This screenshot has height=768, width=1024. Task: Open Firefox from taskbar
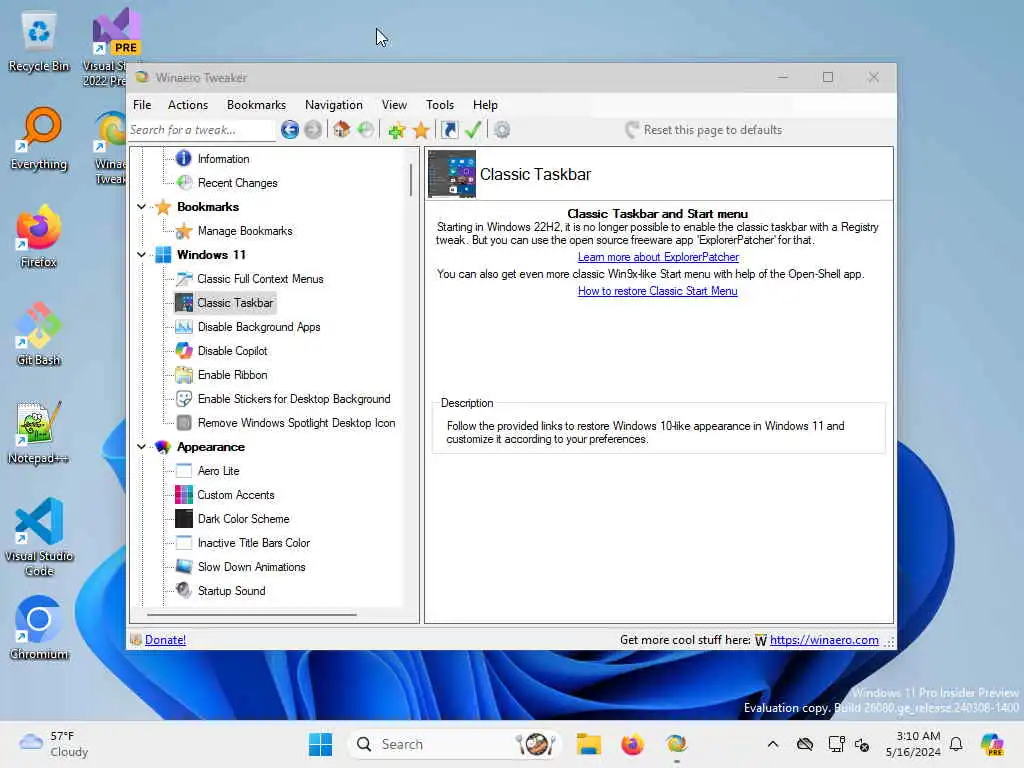tap(632, 744)
